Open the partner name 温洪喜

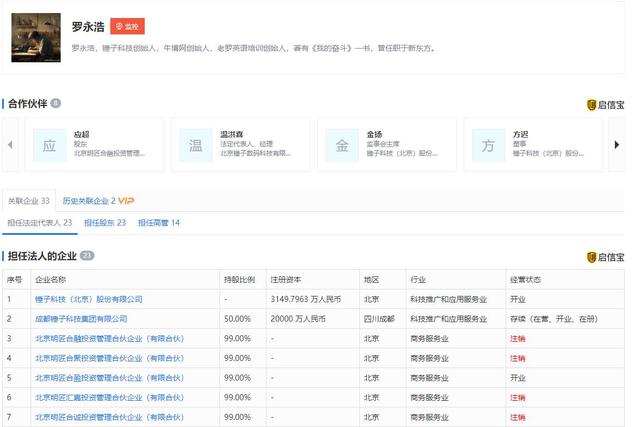[231, 134]
